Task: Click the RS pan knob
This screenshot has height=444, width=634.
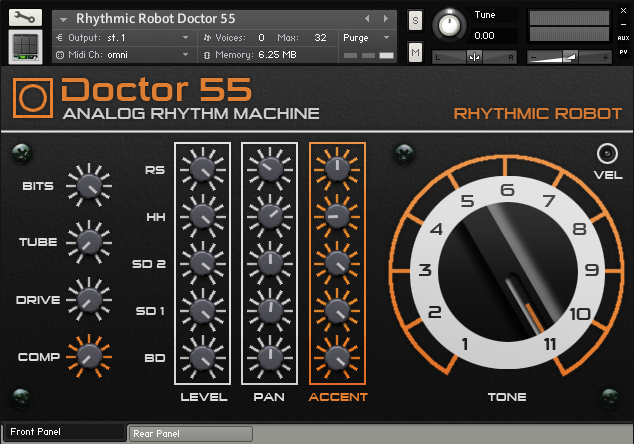Action: [270, 170]
